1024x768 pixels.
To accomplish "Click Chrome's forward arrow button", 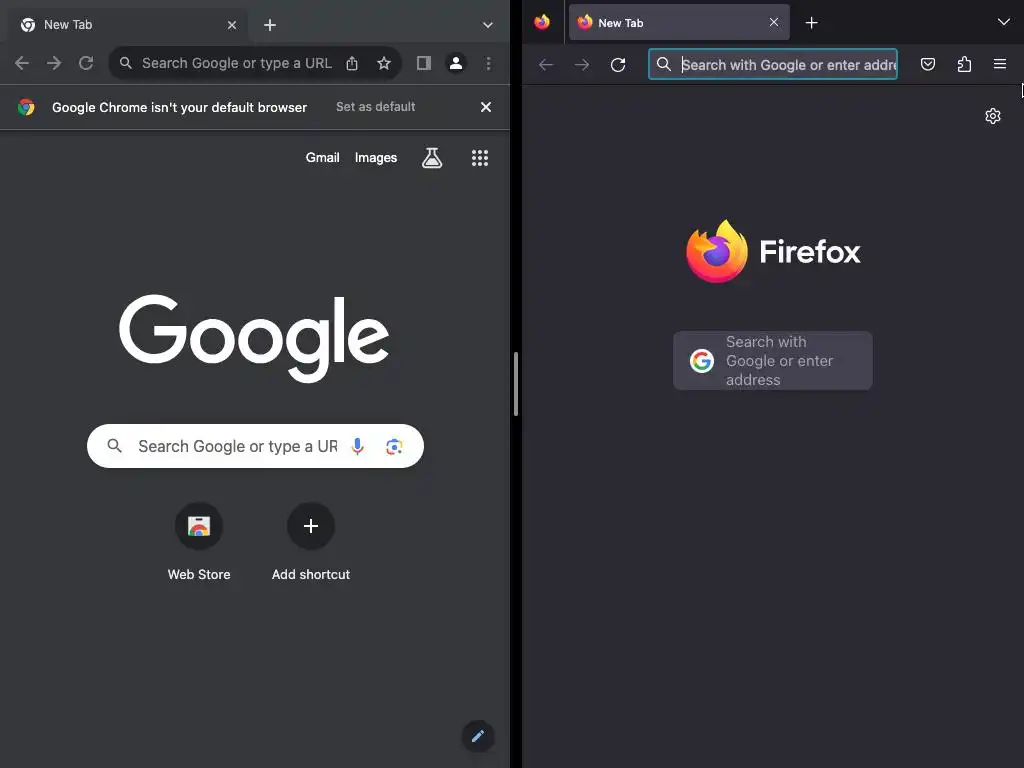I will [54, 63].
